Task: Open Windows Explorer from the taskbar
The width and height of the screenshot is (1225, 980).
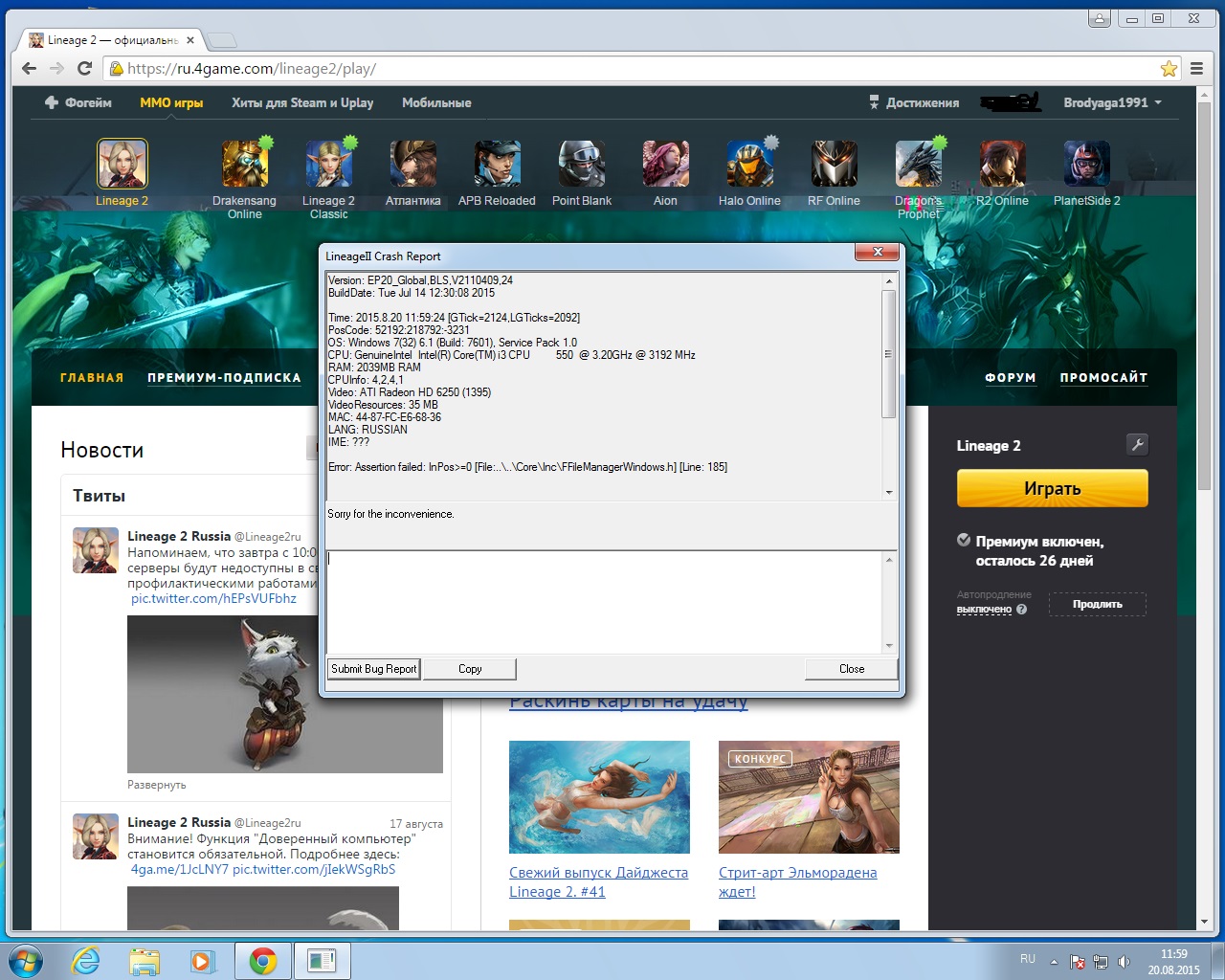Action: point(145,961)
